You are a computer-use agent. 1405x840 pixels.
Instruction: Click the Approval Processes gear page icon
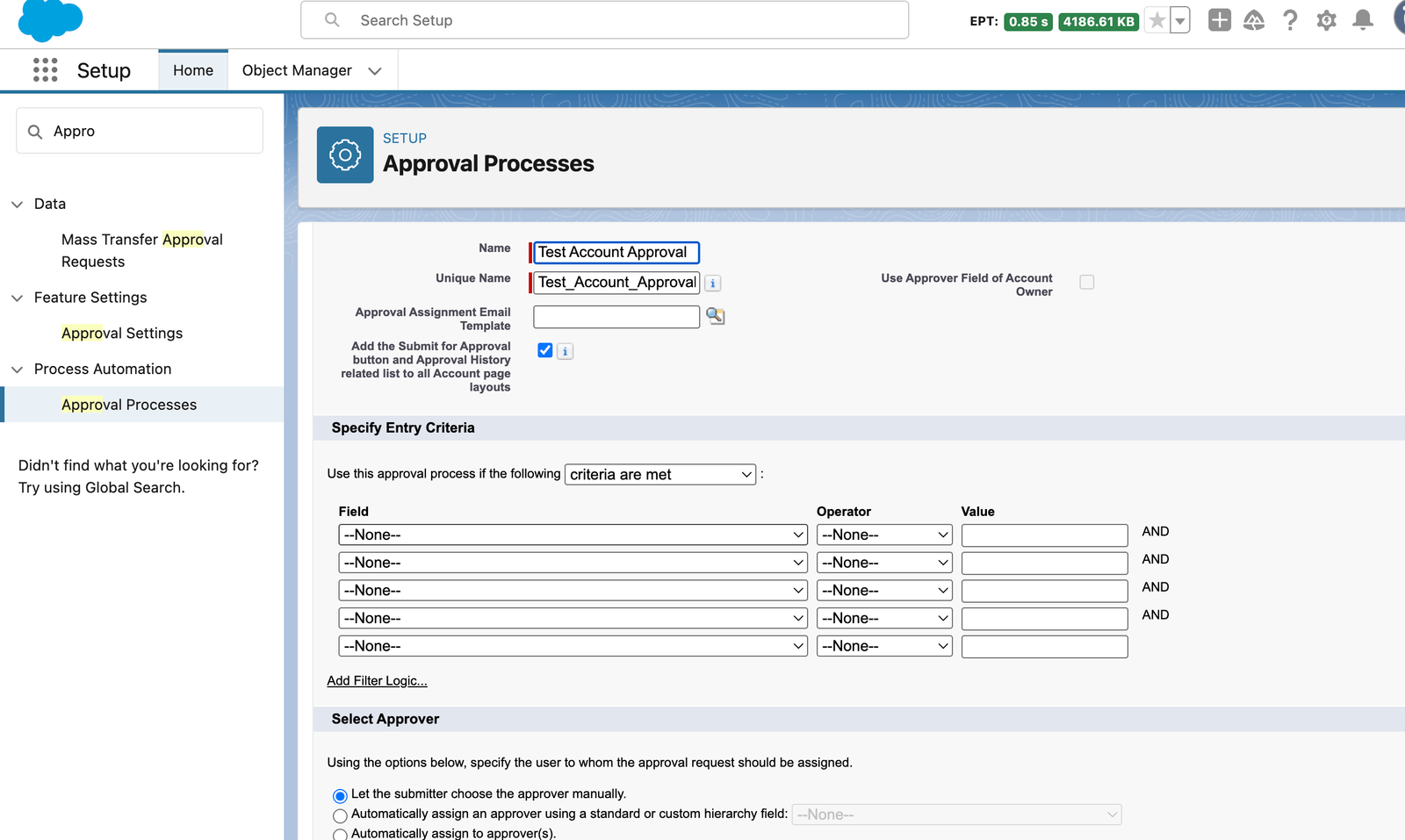[345, 155]
